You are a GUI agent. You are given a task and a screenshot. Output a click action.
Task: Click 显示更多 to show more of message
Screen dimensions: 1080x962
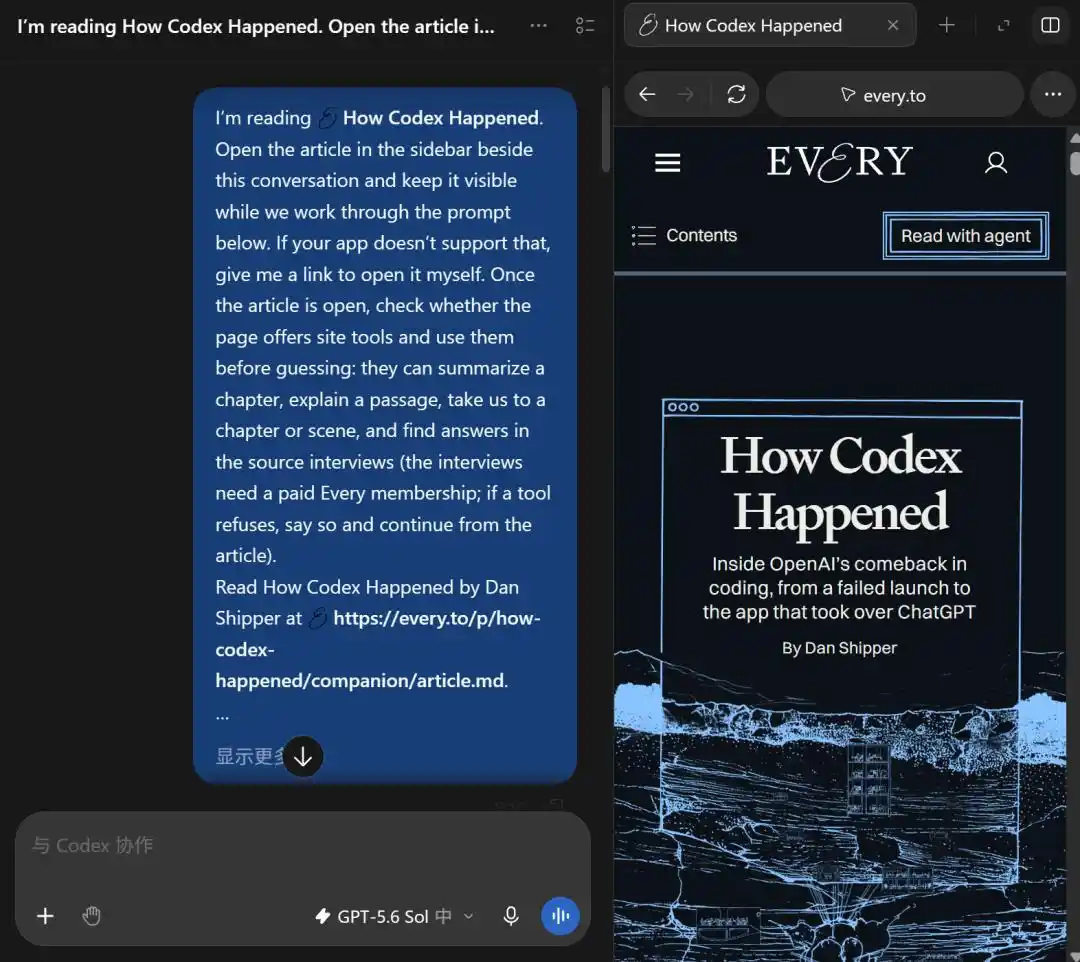249,756
